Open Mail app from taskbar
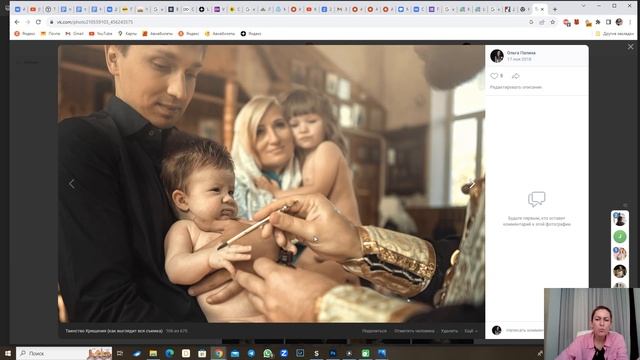This screenshot has height=360, width=640. coord(235,353)
